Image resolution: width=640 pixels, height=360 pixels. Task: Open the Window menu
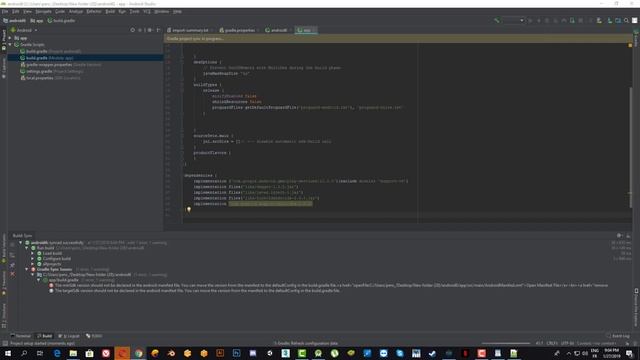[x=162, y=11]
